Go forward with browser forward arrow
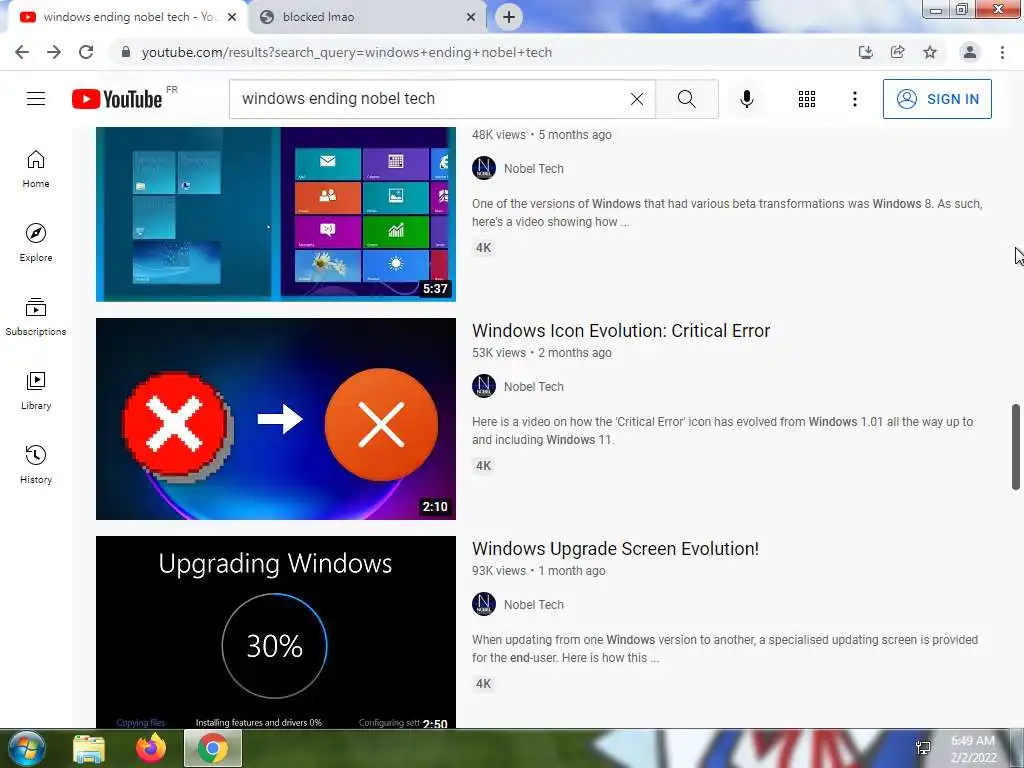 [54, 52]
